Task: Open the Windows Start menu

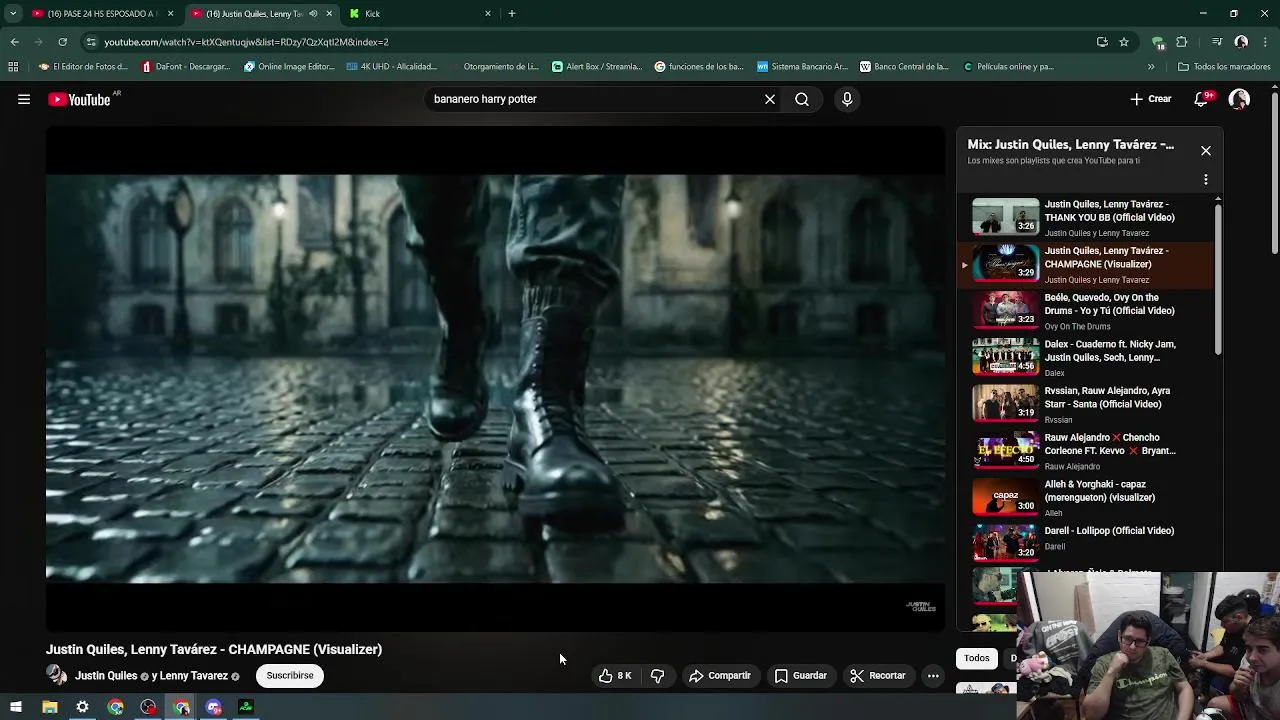Action: tap(16, 707)
